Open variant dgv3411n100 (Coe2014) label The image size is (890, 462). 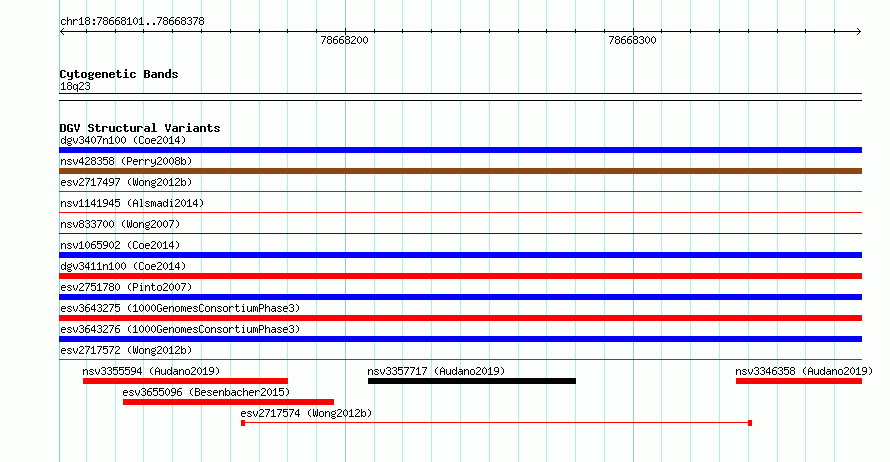[x=123, y=266]
